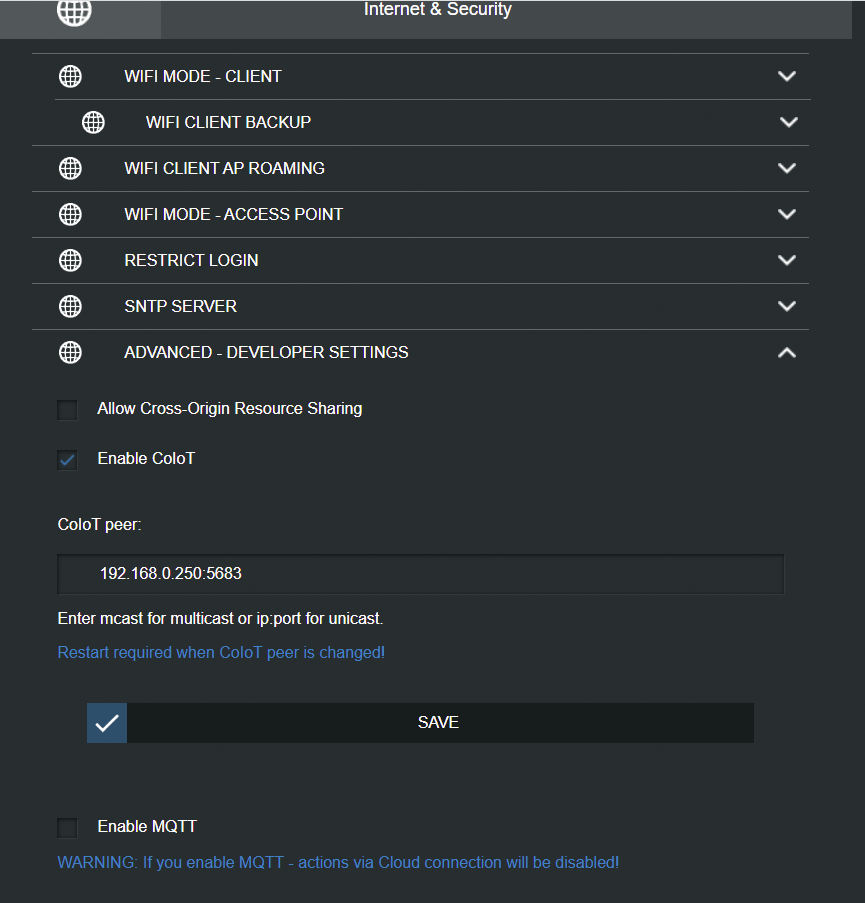The image size is (865, 903).
Task: Collapse ADVANCED - DEVELOPER SETTINGS chevron
Action: click(787, 352)
